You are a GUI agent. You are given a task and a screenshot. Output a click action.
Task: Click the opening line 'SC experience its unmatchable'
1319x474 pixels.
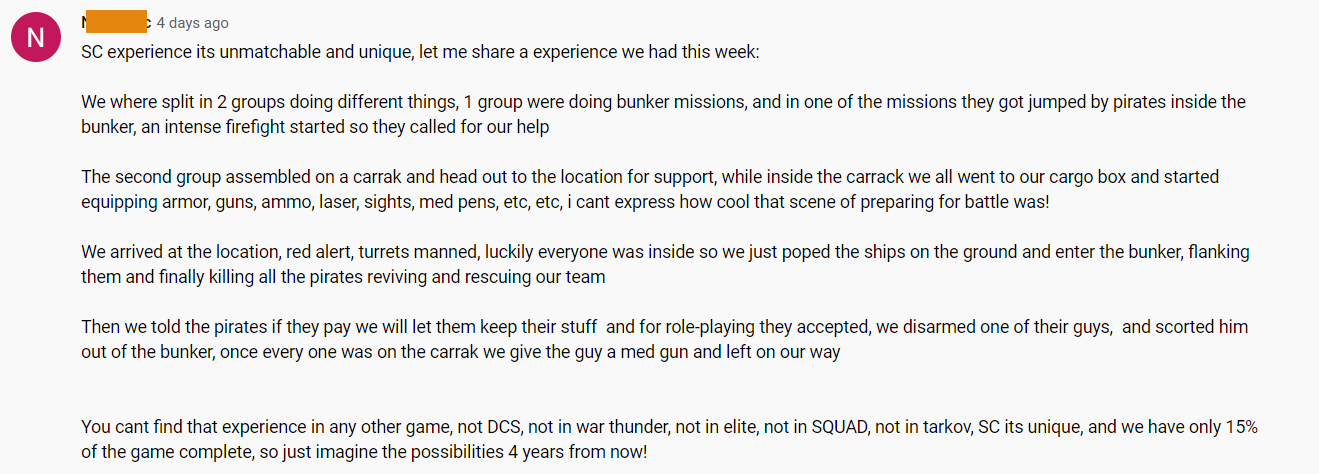click(x=420, y=51)
